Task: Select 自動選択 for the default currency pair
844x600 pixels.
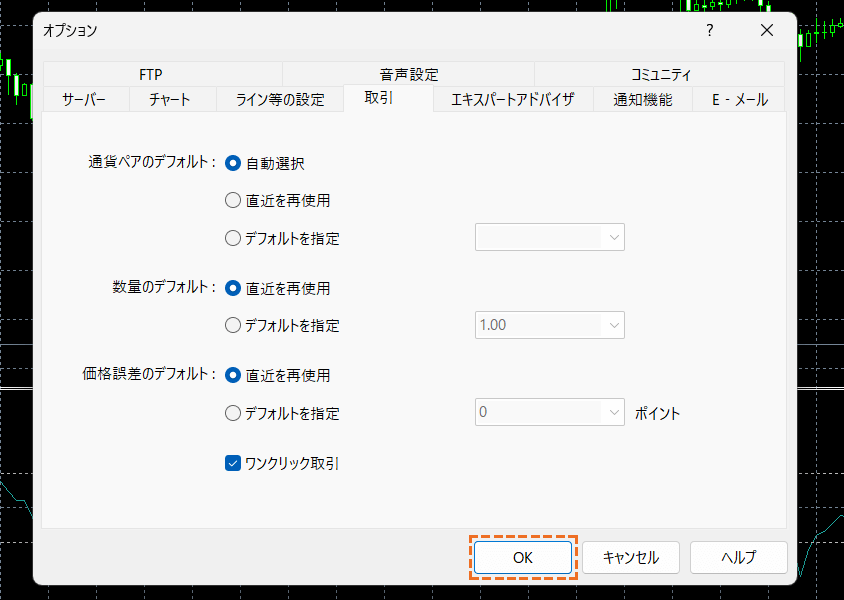Action: point(232,162)
